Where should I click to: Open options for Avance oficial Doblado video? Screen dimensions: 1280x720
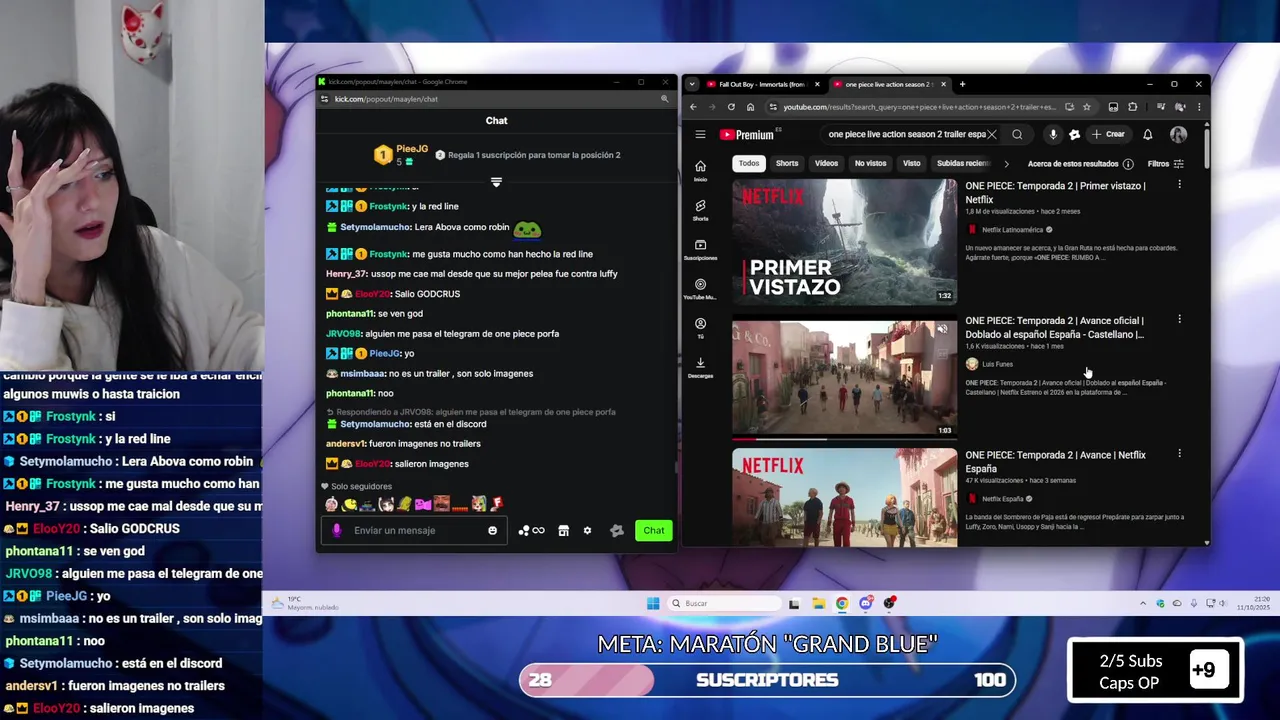coord(1179,320)
